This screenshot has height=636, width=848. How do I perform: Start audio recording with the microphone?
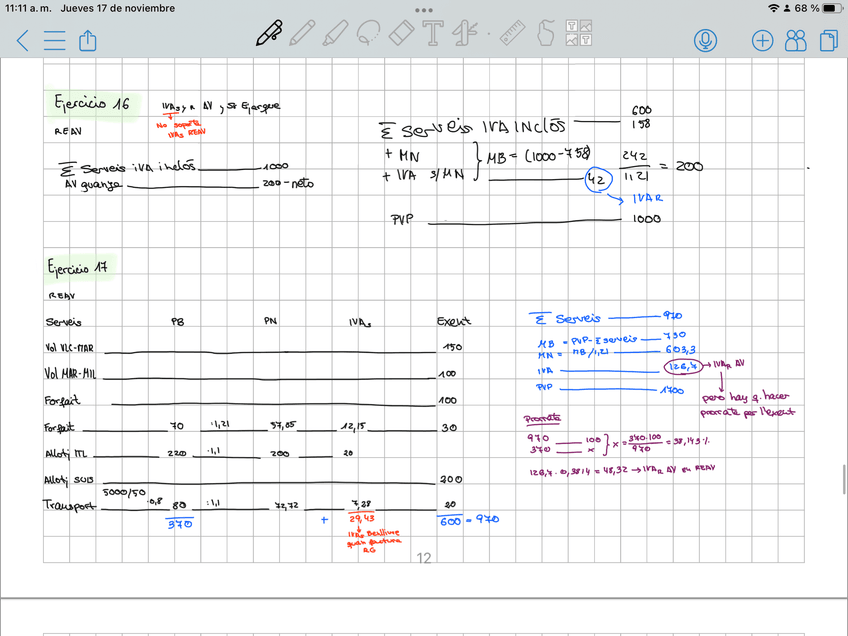click(x=707, y=40)
